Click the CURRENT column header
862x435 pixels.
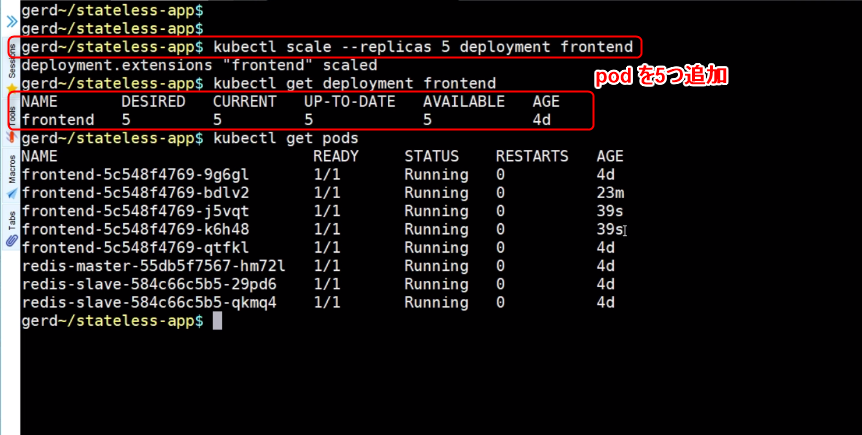[x=245, y=102]
